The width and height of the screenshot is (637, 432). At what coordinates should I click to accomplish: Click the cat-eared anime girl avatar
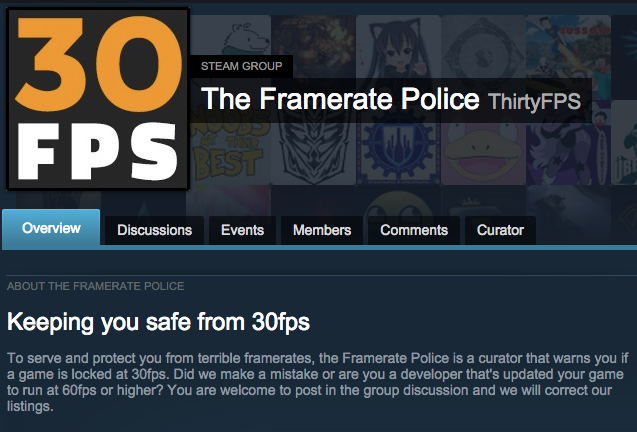[398, 47]
